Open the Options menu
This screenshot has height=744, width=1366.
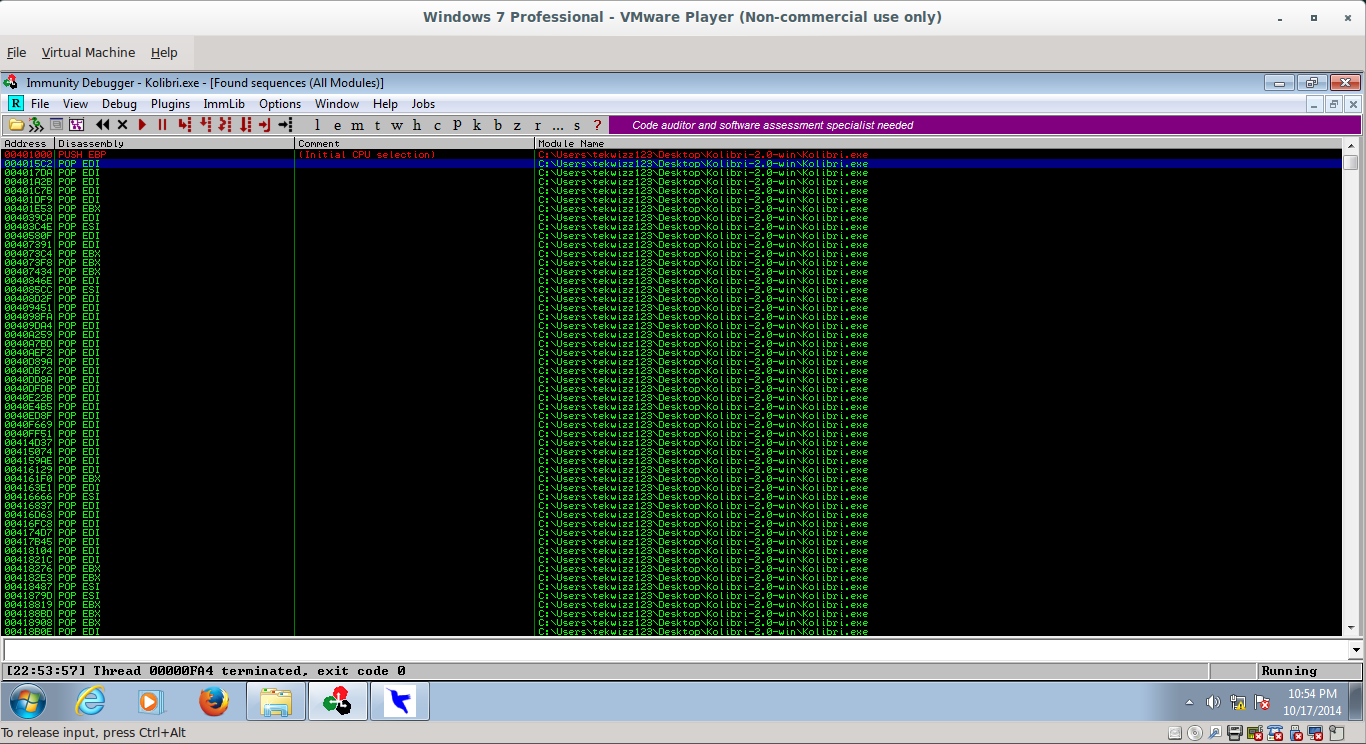[x=280, y=104]
